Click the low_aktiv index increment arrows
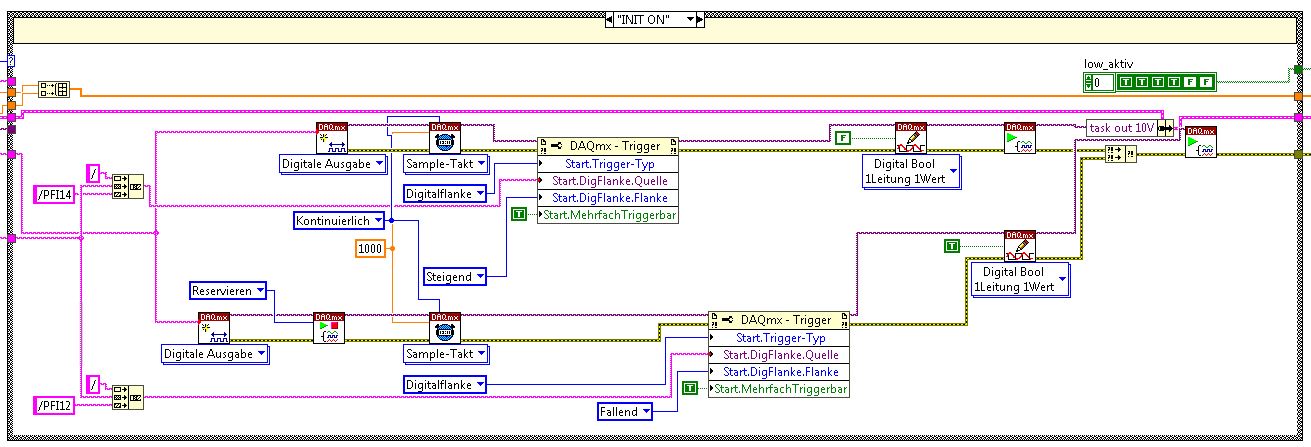Viewport: 1311px width, 447px height. [x=1088, y=83]
